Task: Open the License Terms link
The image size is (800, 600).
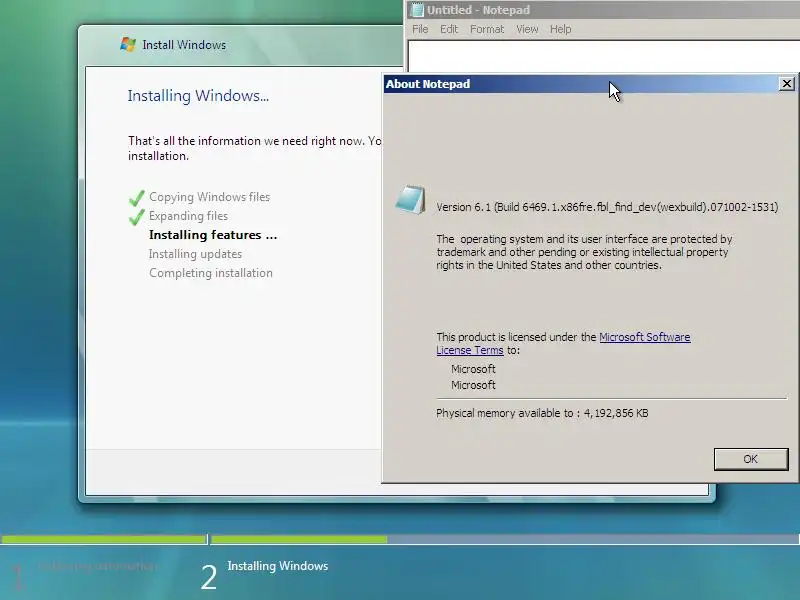Action: (x=469, y=350)
